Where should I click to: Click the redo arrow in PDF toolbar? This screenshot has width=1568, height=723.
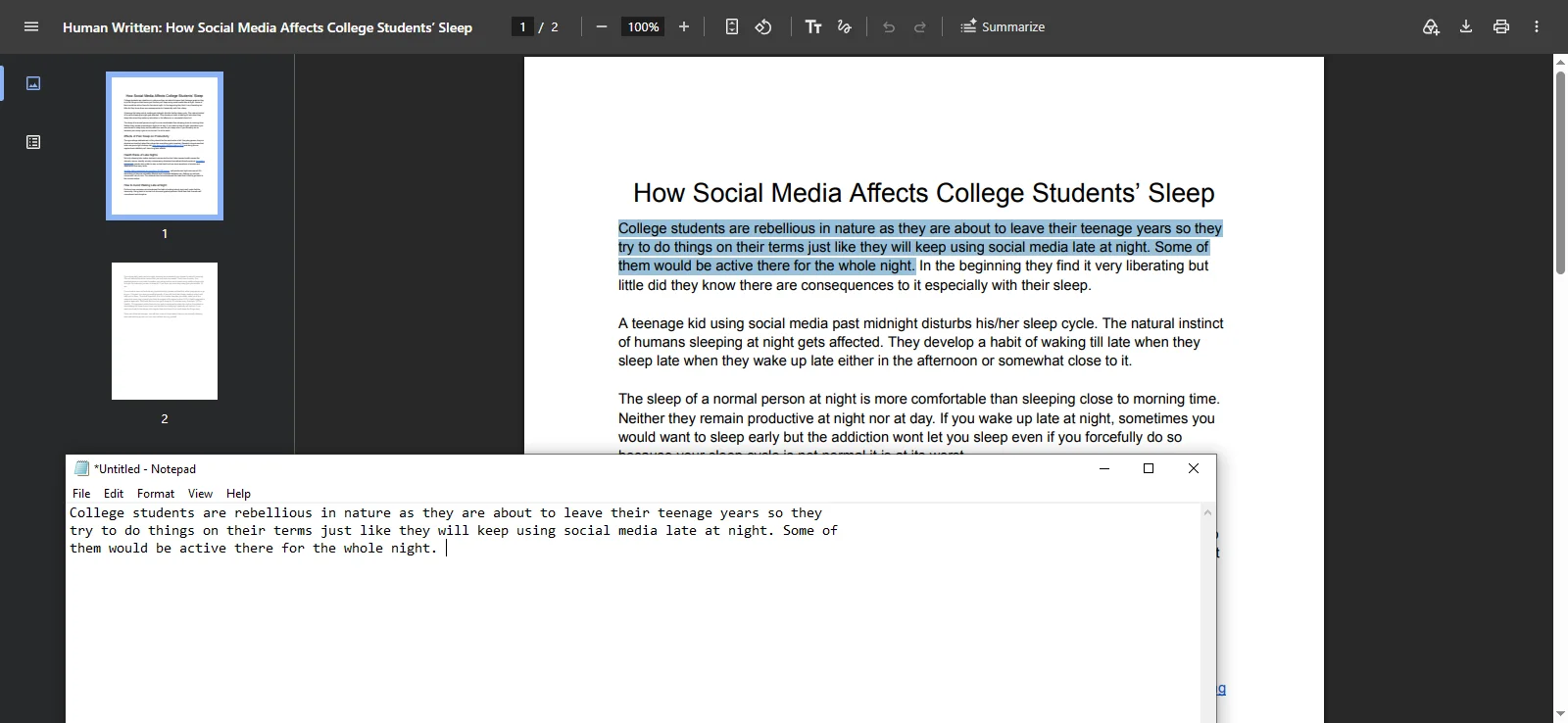coord(920,26)
